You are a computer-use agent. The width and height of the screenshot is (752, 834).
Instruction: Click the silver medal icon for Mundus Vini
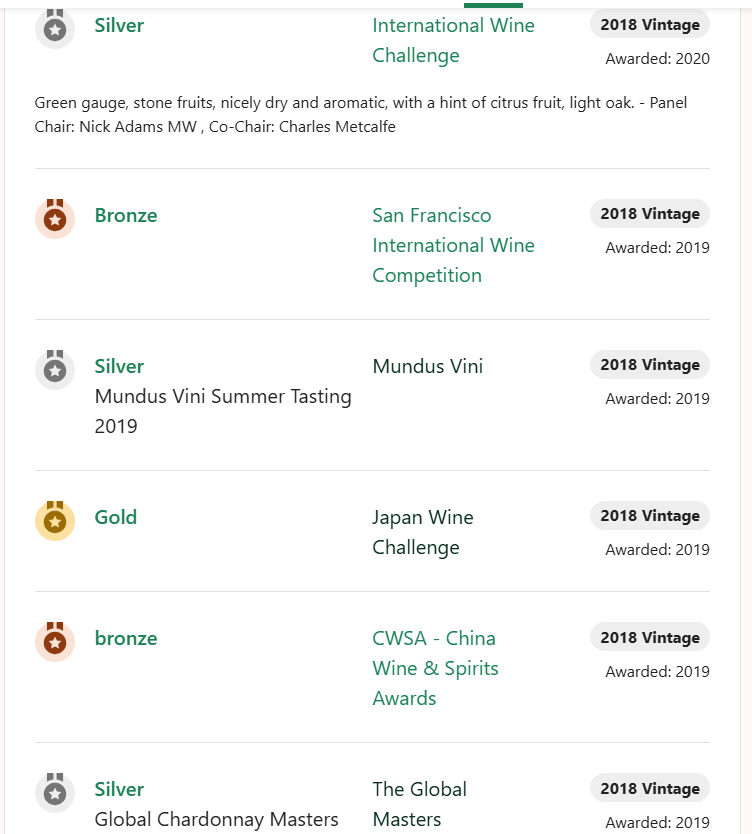55,370
